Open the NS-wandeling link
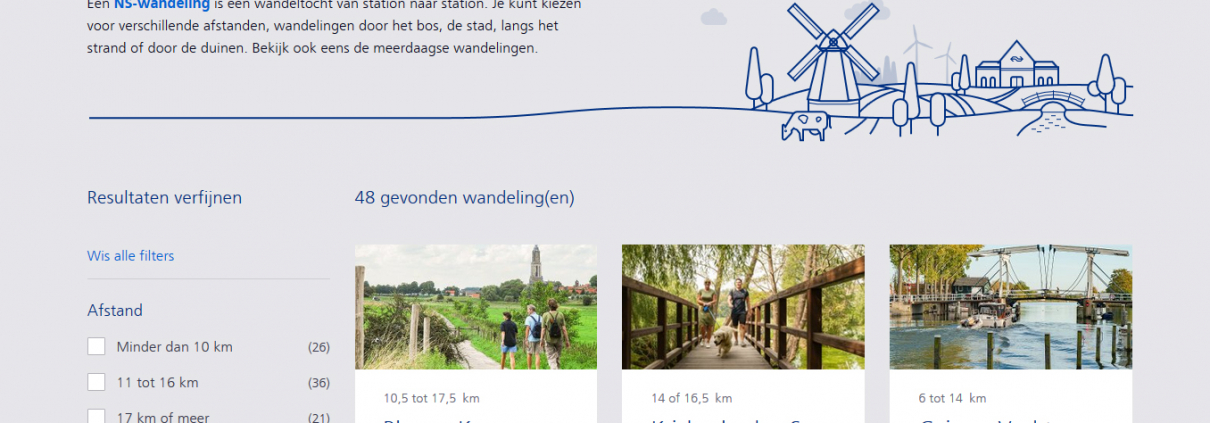Screen dimensions: 1210x423 coord(161,5)
